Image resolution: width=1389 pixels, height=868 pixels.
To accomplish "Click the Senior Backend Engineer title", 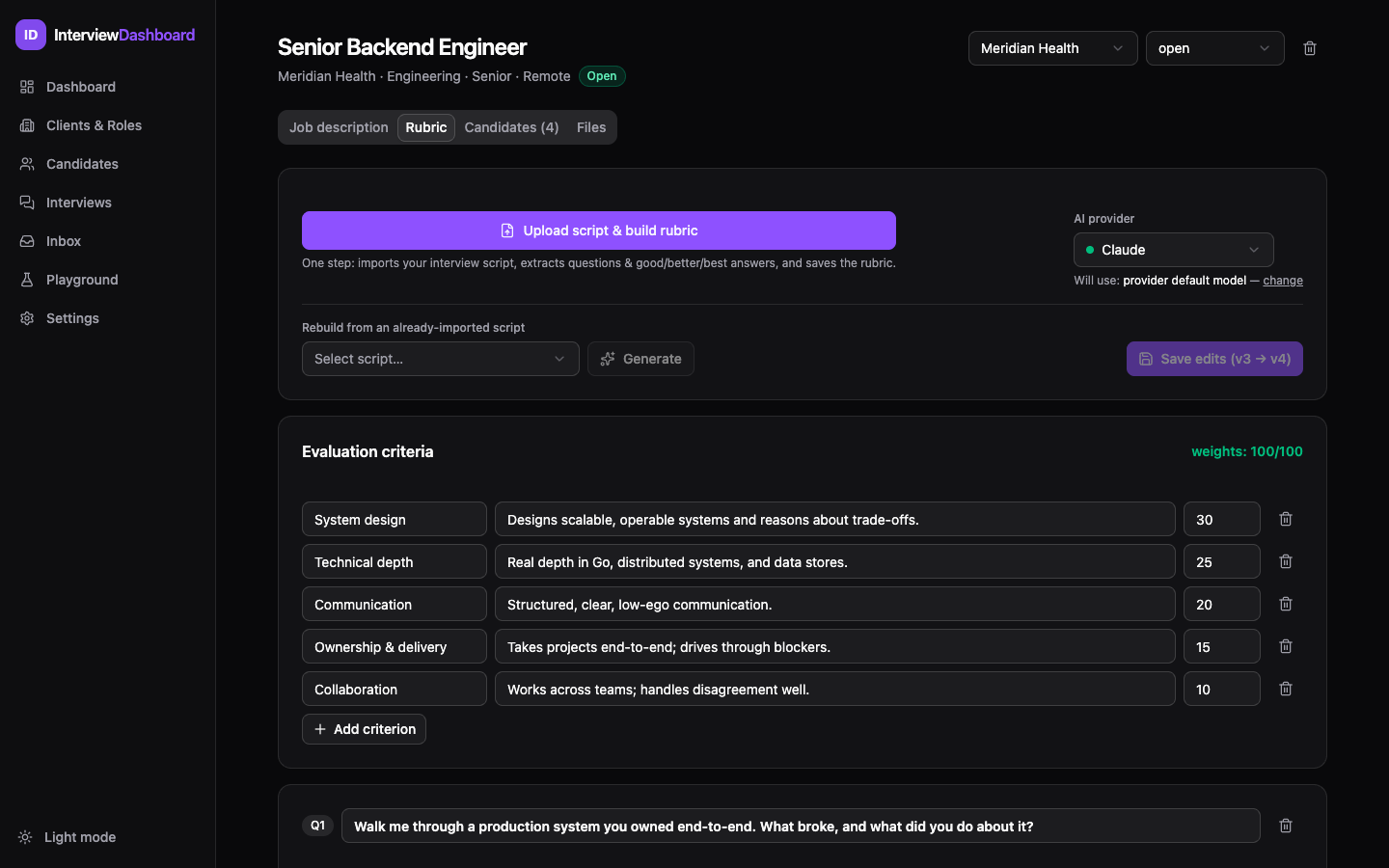I will coord(402,47).
